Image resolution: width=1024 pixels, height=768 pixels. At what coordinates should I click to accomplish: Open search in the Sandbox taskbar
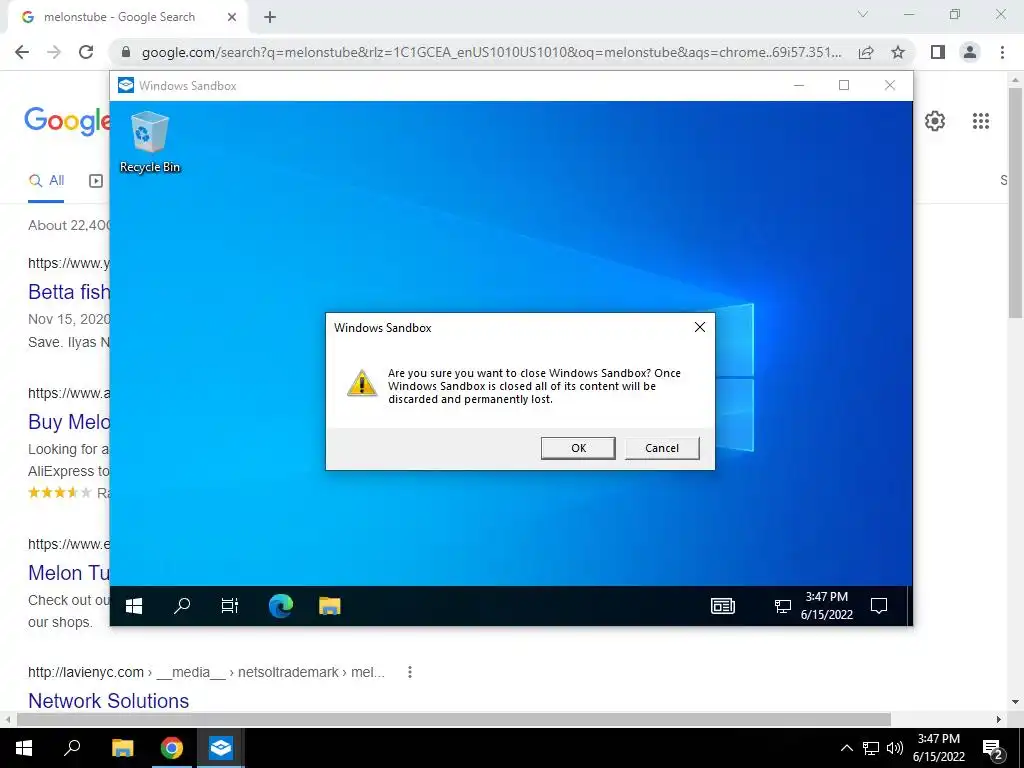point(182,606)
